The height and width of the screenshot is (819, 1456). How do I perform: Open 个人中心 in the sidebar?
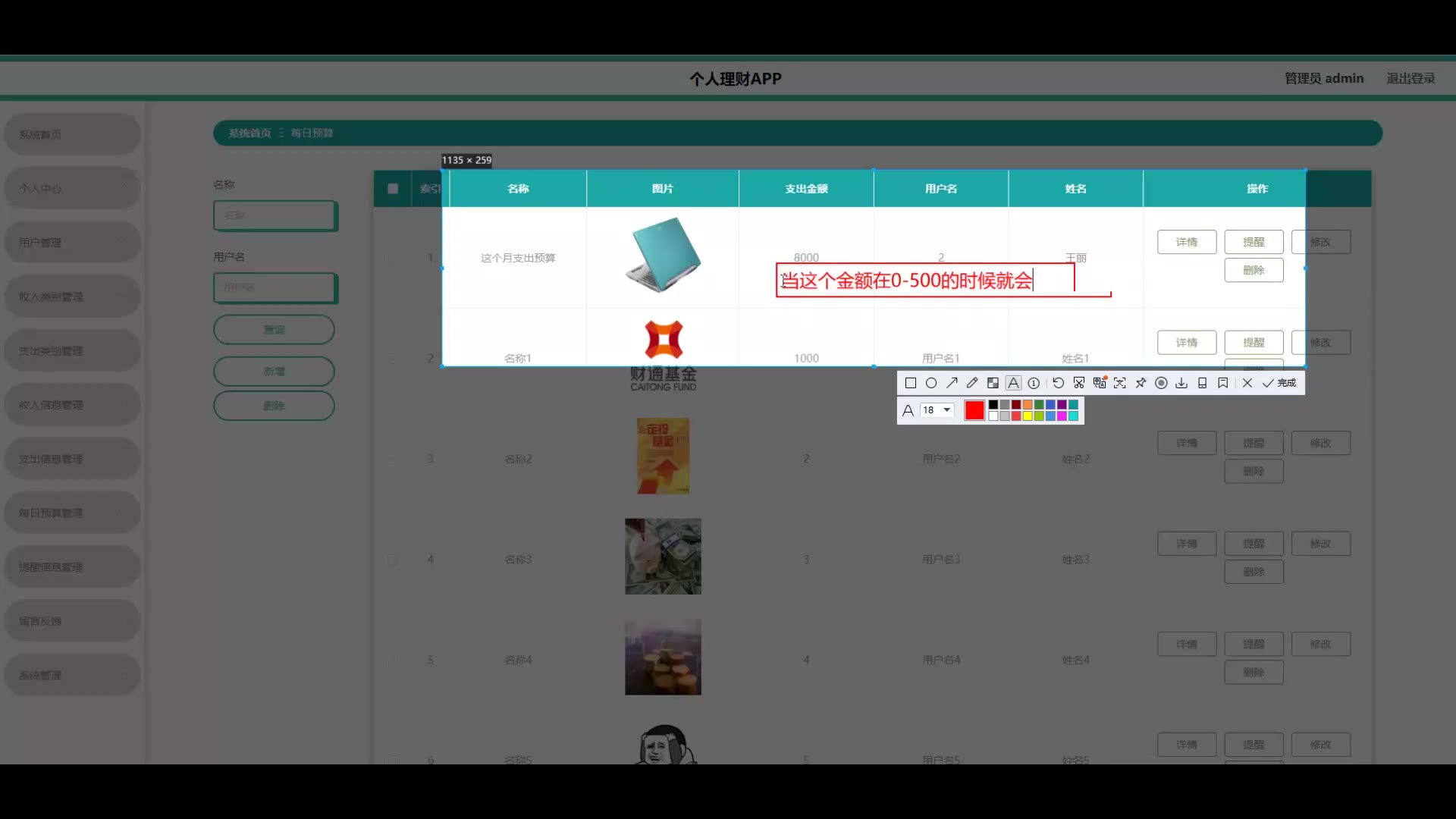pos(72,188)
